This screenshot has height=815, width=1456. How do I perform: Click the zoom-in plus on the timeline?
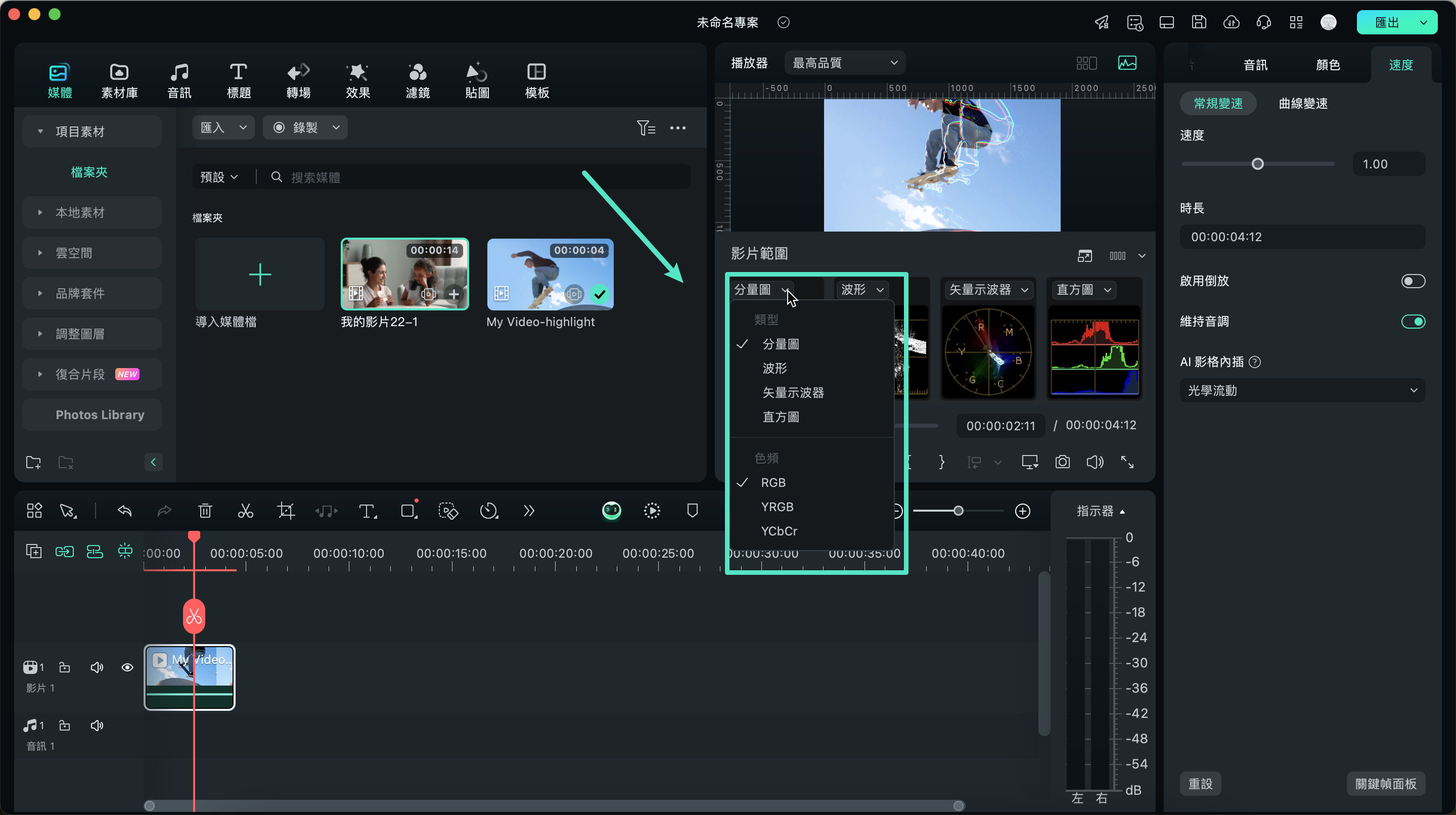pyautogui.click(x=1022, y=511)
